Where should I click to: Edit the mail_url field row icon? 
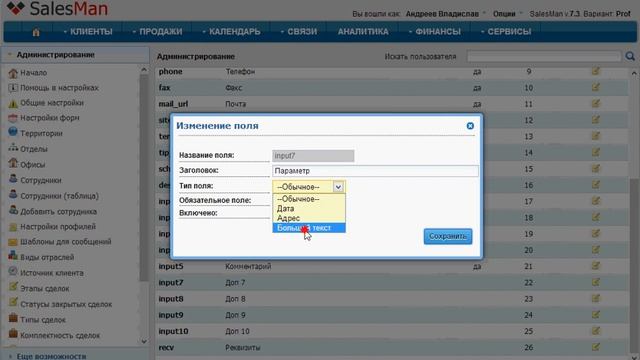point(596,104)
